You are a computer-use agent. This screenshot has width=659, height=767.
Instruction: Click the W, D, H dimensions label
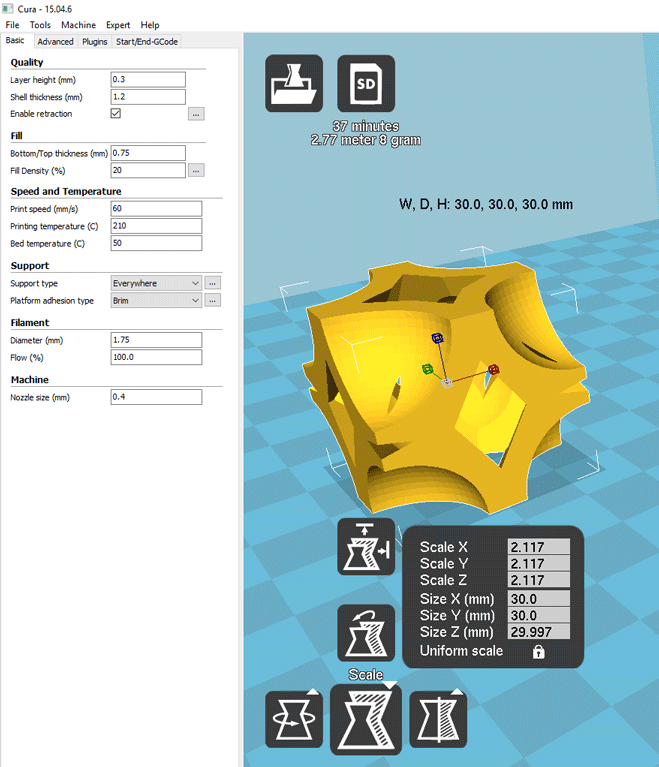coord(486,204)
